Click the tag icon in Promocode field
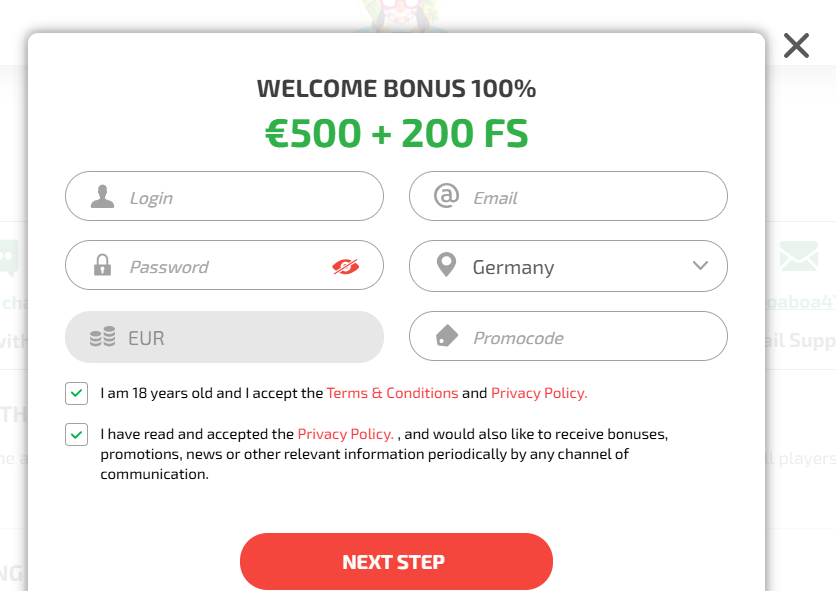Screen dimensions: 836x591 pos(446,337)
